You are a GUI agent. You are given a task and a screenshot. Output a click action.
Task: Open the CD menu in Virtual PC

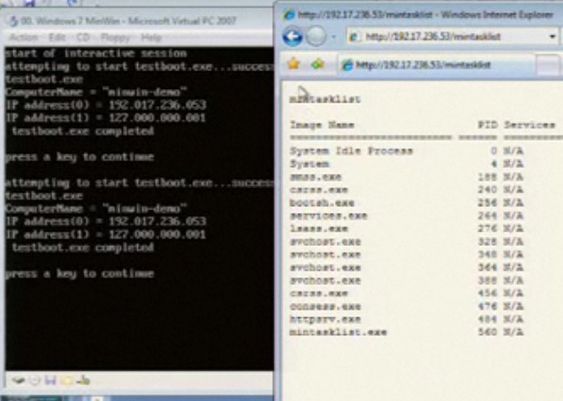[x=83, y=37]
